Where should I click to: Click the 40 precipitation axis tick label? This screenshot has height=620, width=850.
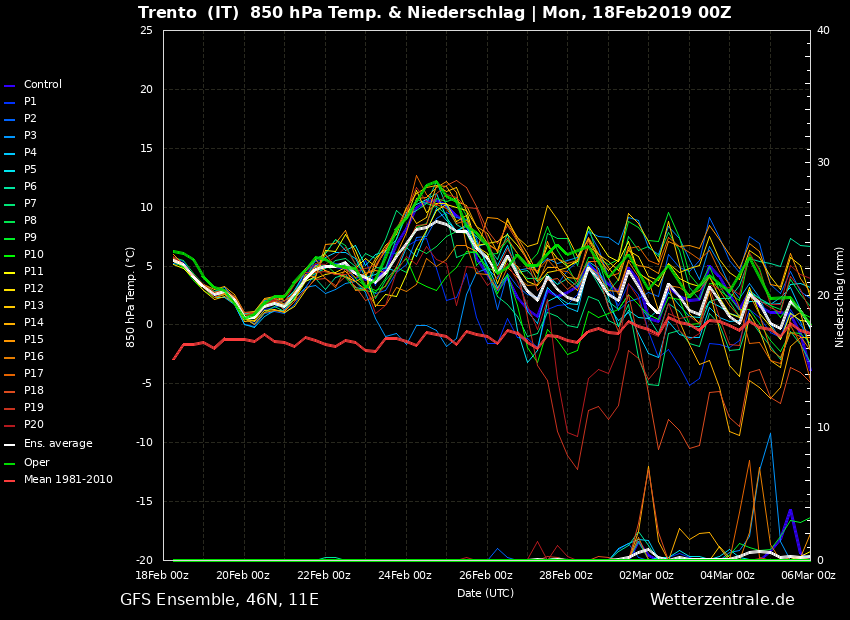tap(823, 30)
